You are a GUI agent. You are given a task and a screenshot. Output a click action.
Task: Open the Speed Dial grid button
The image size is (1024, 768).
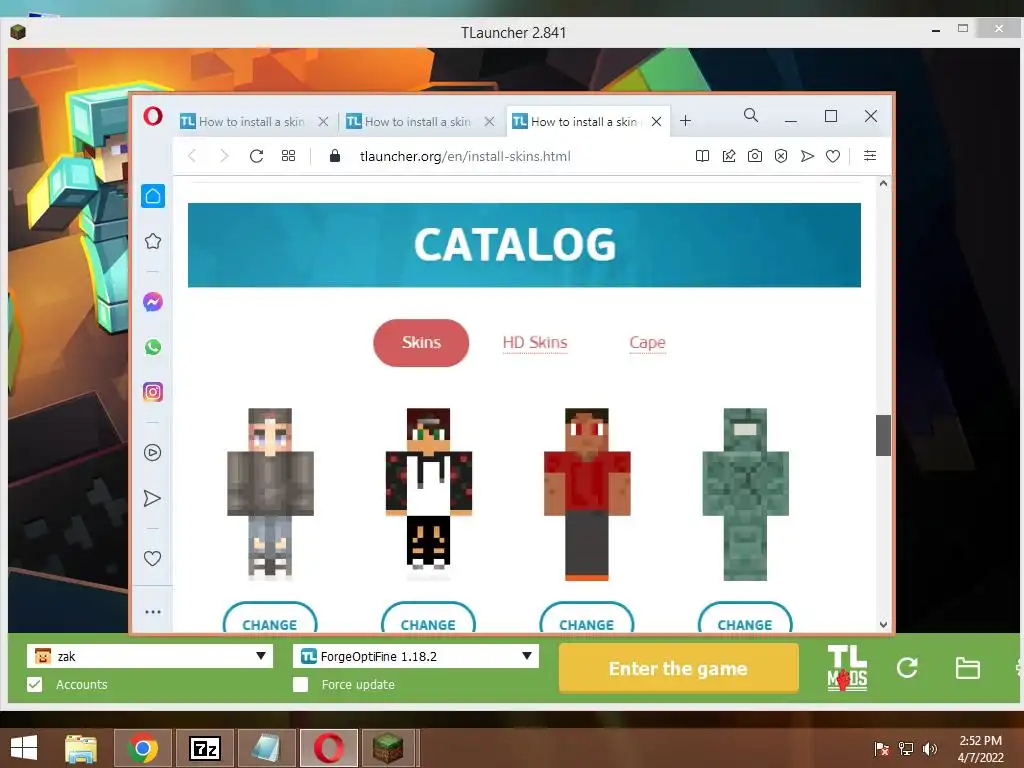pyautogui.click(x=288, y=156)
